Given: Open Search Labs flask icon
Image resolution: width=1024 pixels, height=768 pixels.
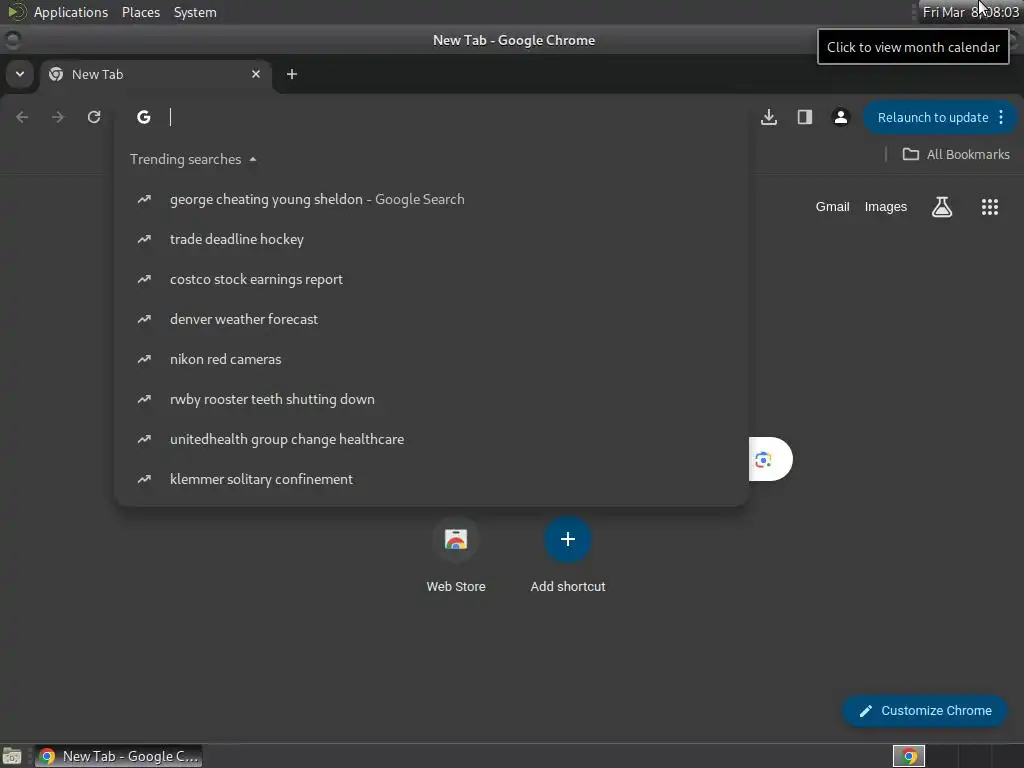Looking at the screenshot, I should (x=942, y=207).
